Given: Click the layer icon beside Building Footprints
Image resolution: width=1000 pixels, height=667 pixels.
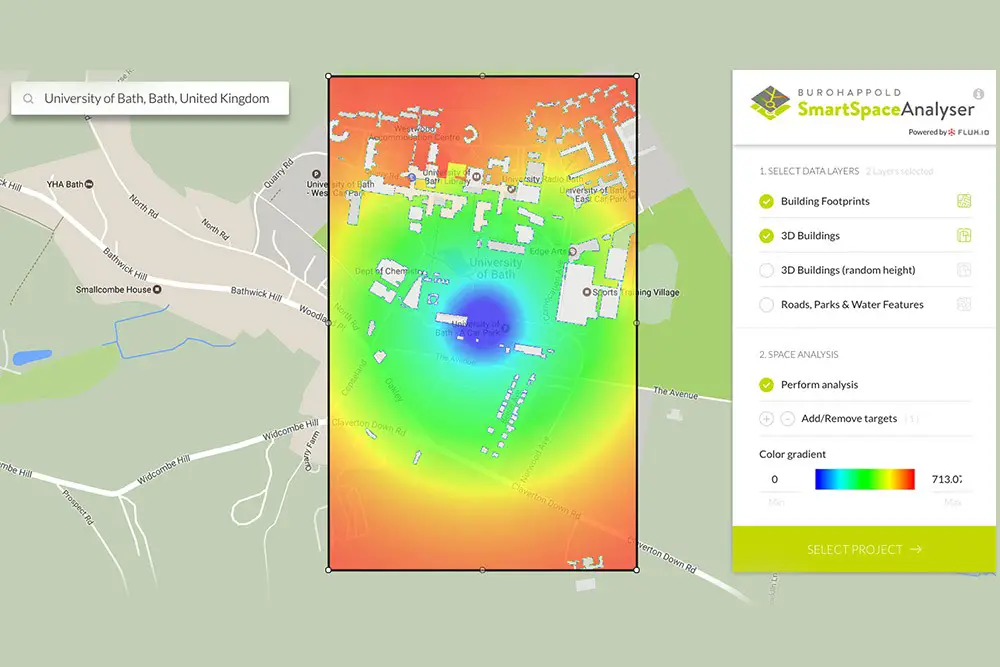Looking at the screenshot, I should pyautogui.click(x=964, y=202).
